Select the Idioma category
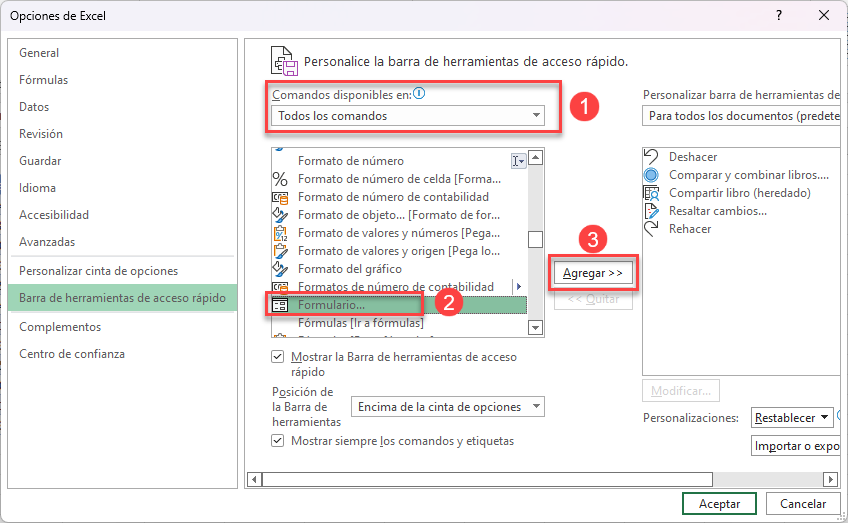 [x=122, y=188]
